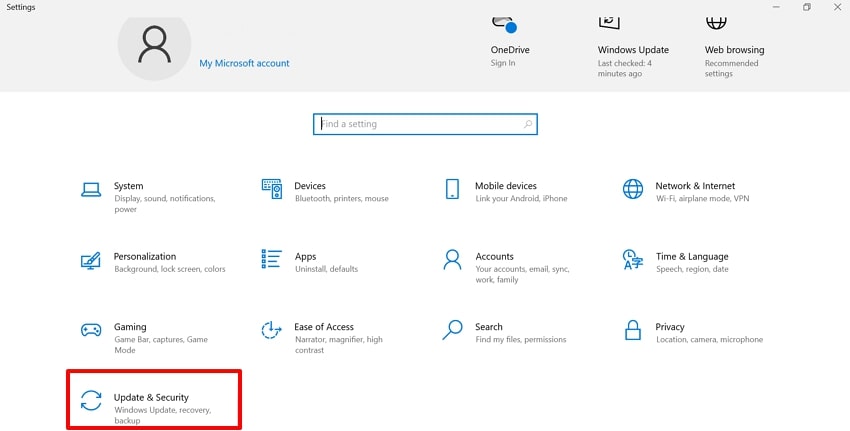Click "Display, sound, notifications, power" description
Screen dimensions: 850x431
pyautogui.click(x=165, y=204)
